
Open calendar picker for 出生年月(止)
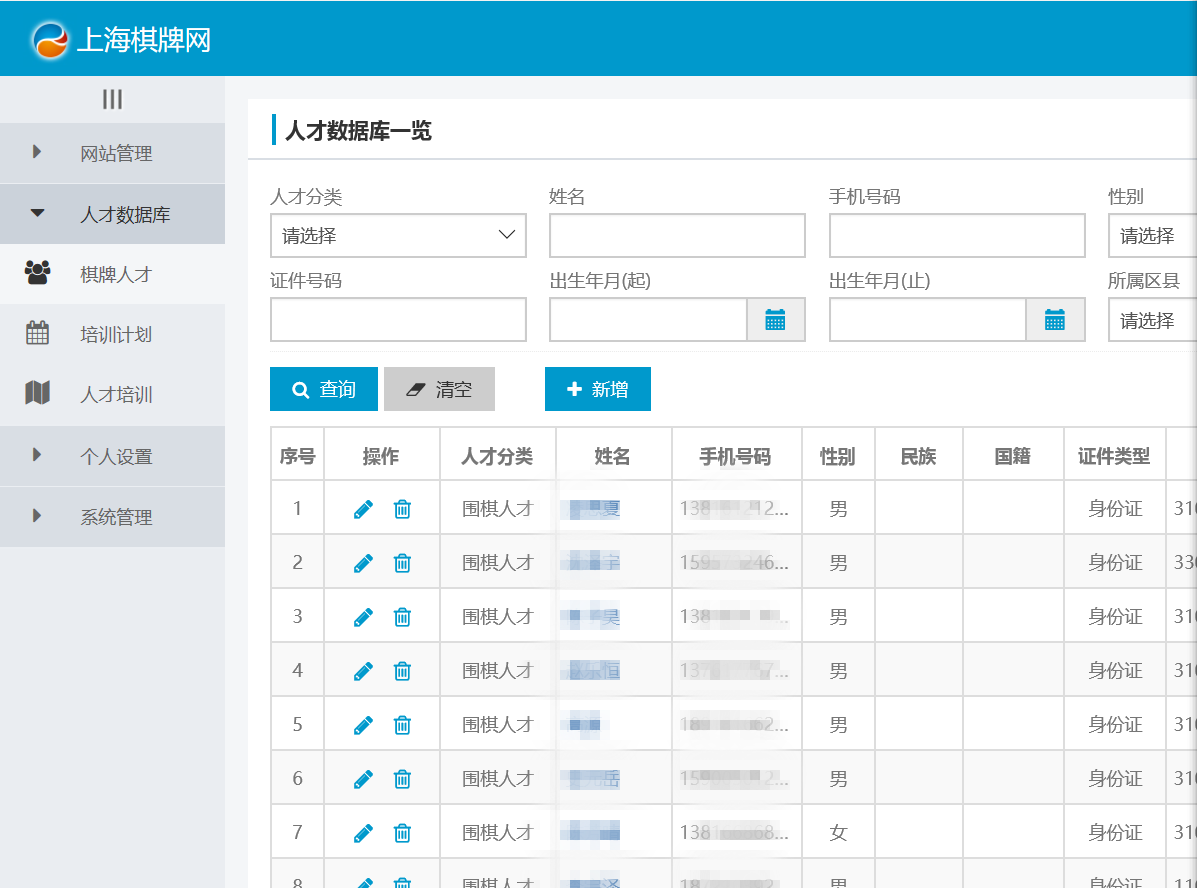1055,320
